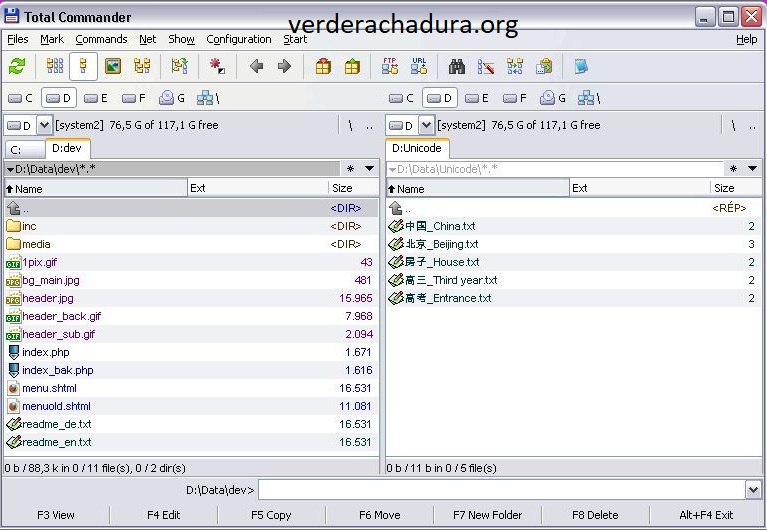Image resolution: width=767 pixels, height=532 pixels.
Task: Sort left panel by Name column
Action: [x=96, y=188]
